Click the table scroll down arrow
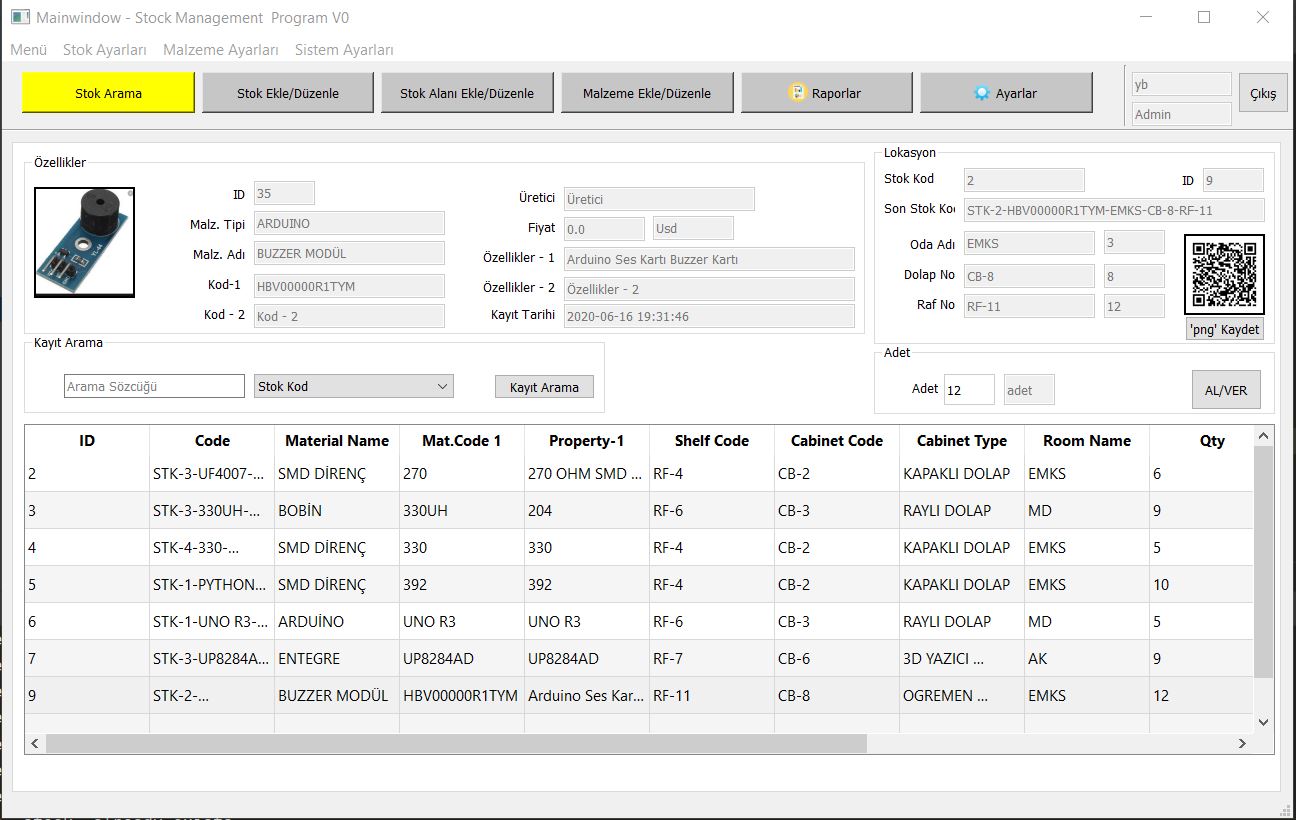The width and height of the screenshot is (1296, 820). point(1263,722)
